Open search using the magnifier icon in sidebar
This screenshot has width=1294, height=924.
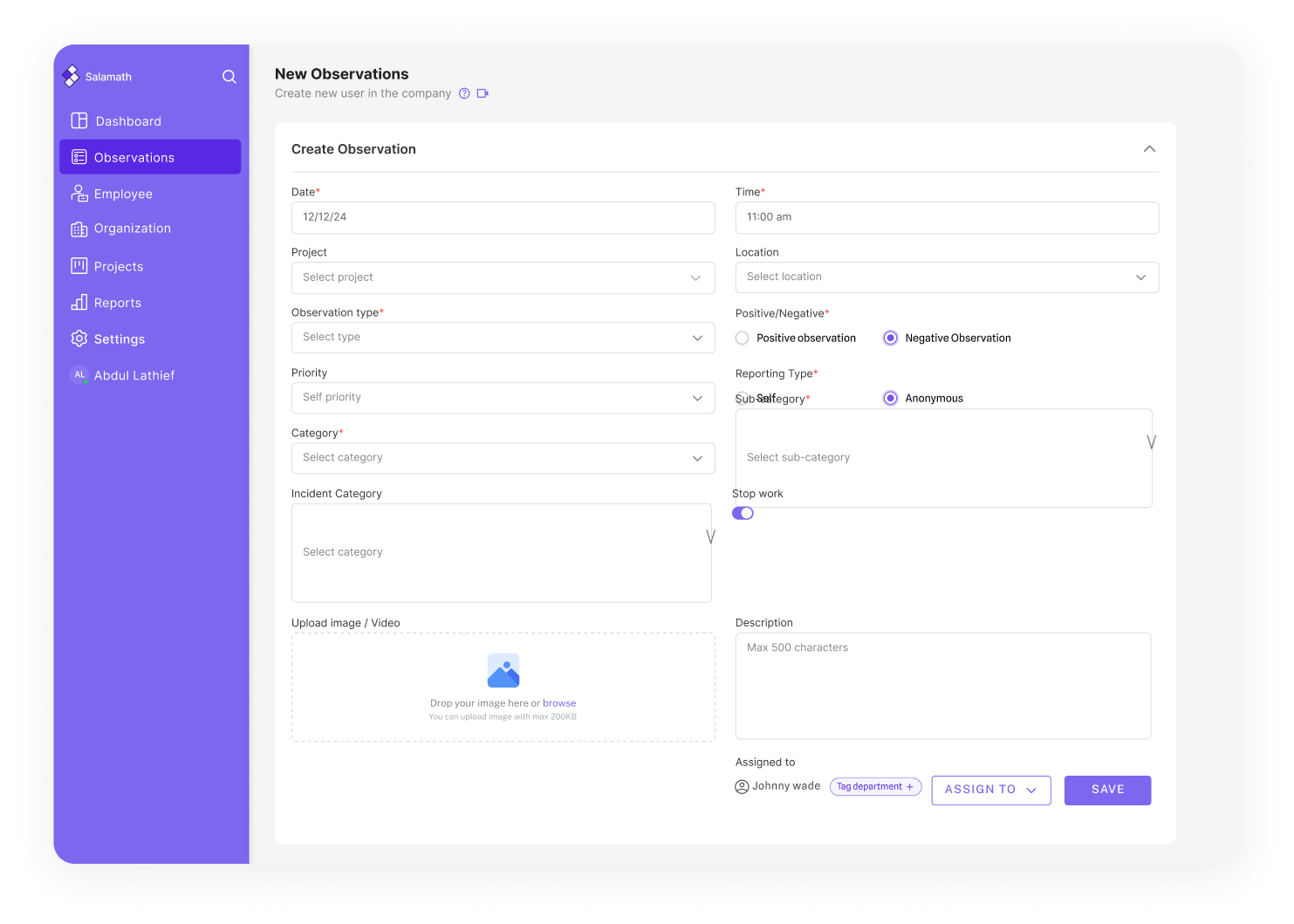pyautogui.click(x=229, y=77)
